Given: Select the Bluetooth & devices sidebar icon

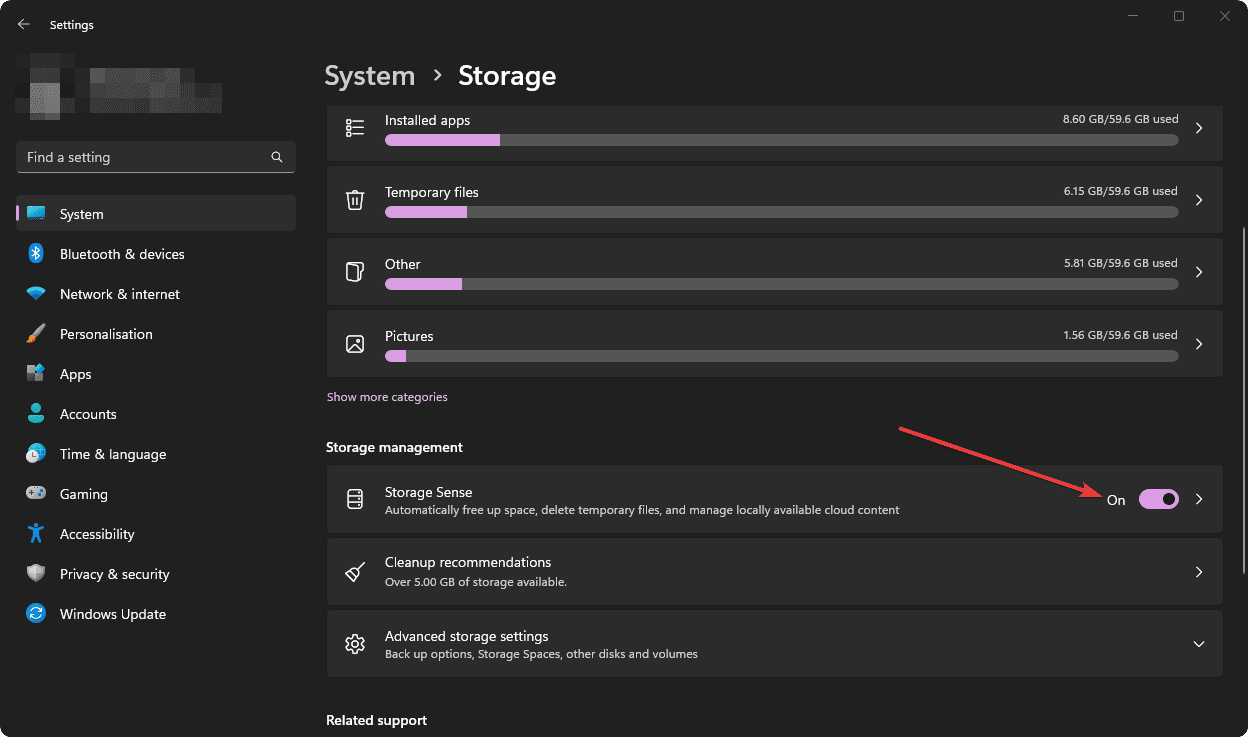Looking at the screenshot, I should (x=36, y=253).
